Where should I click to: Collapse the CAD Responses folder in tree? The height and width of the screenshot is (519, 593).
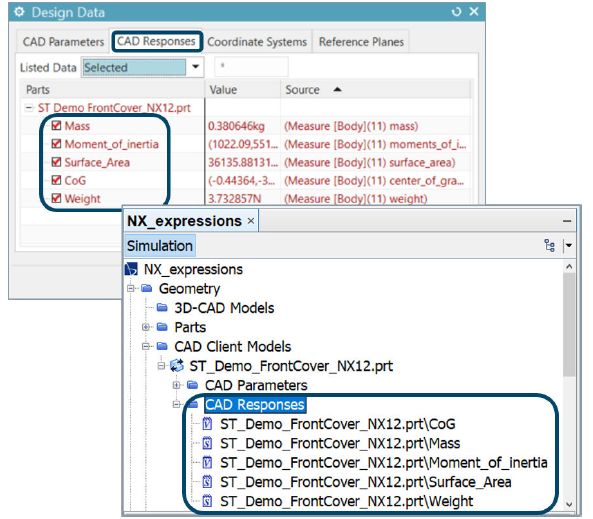point(176,404)
